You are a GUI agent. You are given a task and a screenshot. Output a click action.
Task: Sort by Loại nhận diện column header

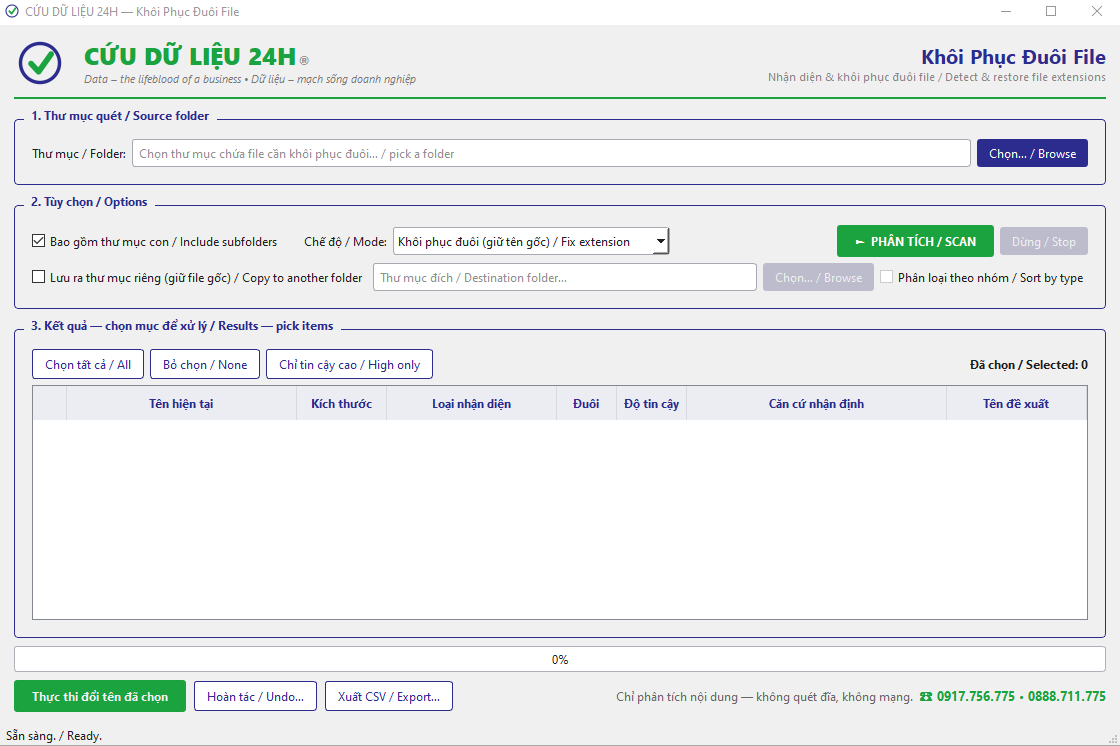(x=471, y=404)
